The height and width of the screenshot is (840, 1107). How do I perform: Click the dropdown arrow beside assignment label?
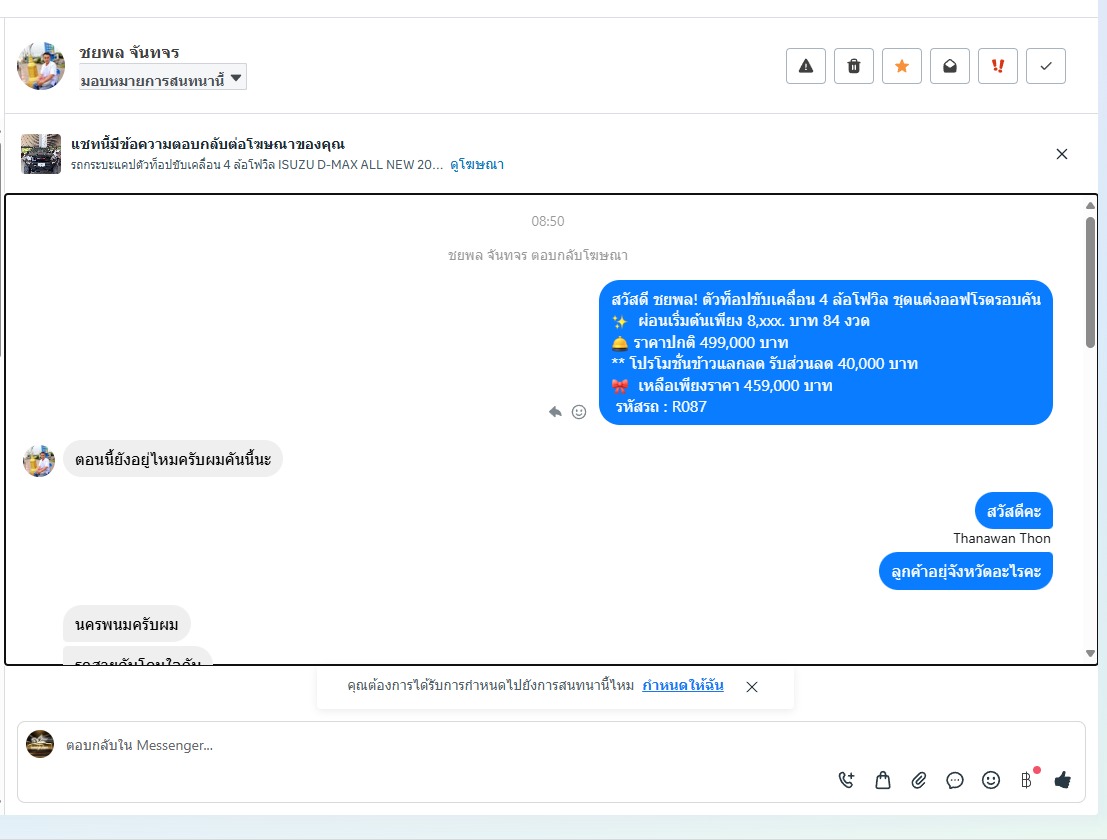(x=237, y=78)
